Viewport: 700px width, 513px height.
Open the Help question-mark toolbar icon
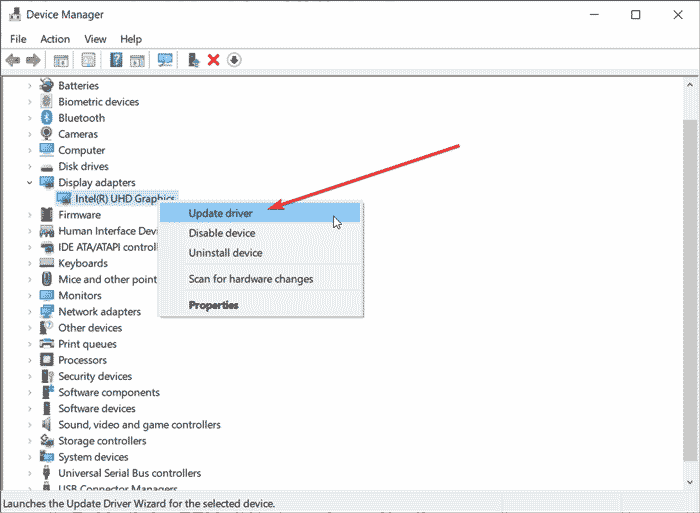coord(116,60)
